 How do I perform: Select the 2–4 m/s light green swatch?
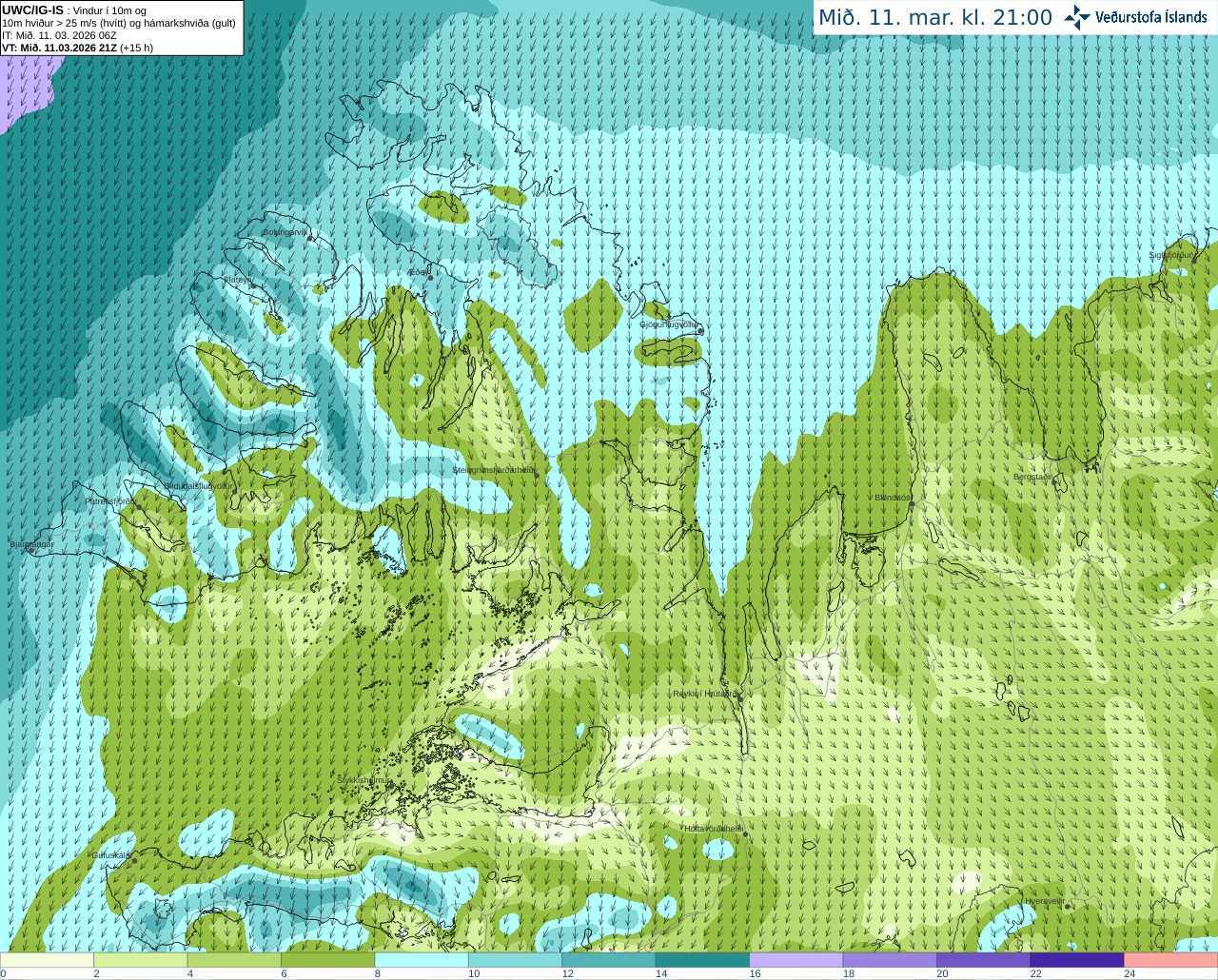(x=142, y=960)
